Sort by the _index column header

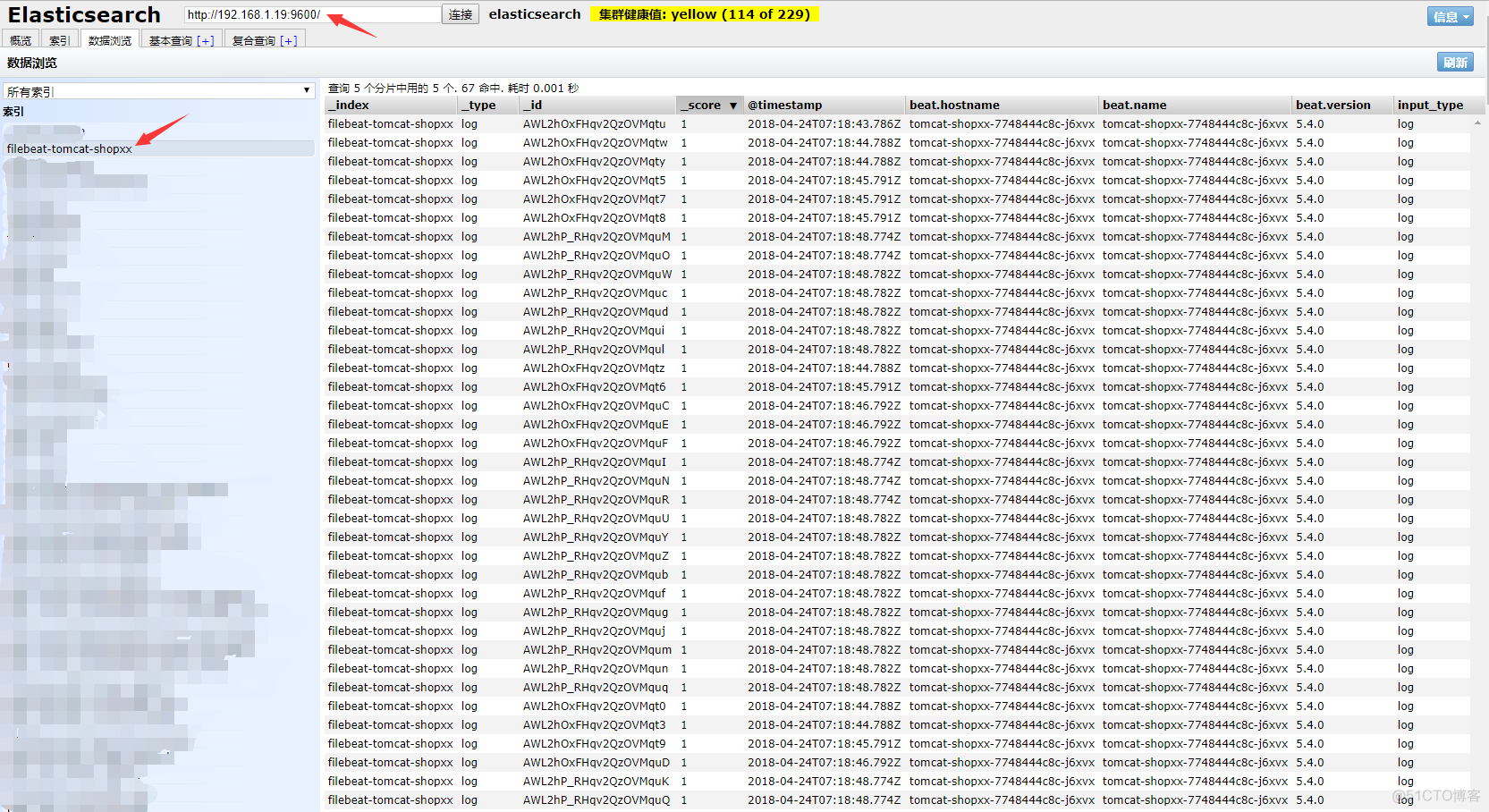tap(392, 105)
